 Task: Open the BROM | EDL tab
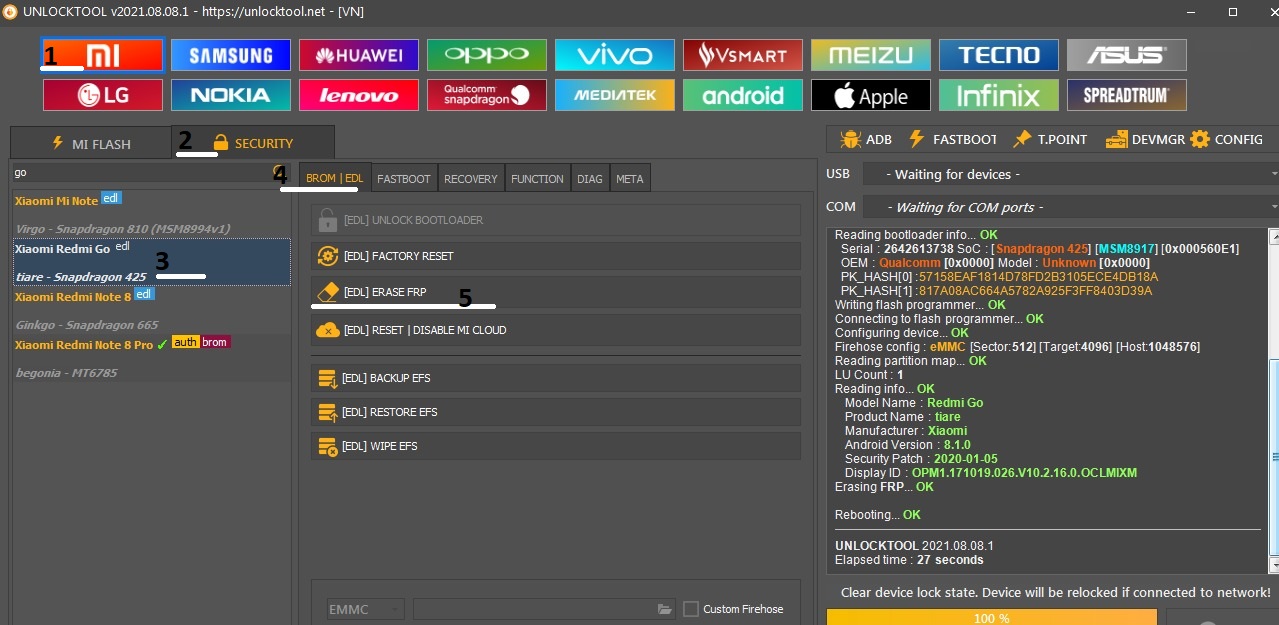tap(335, 178)
